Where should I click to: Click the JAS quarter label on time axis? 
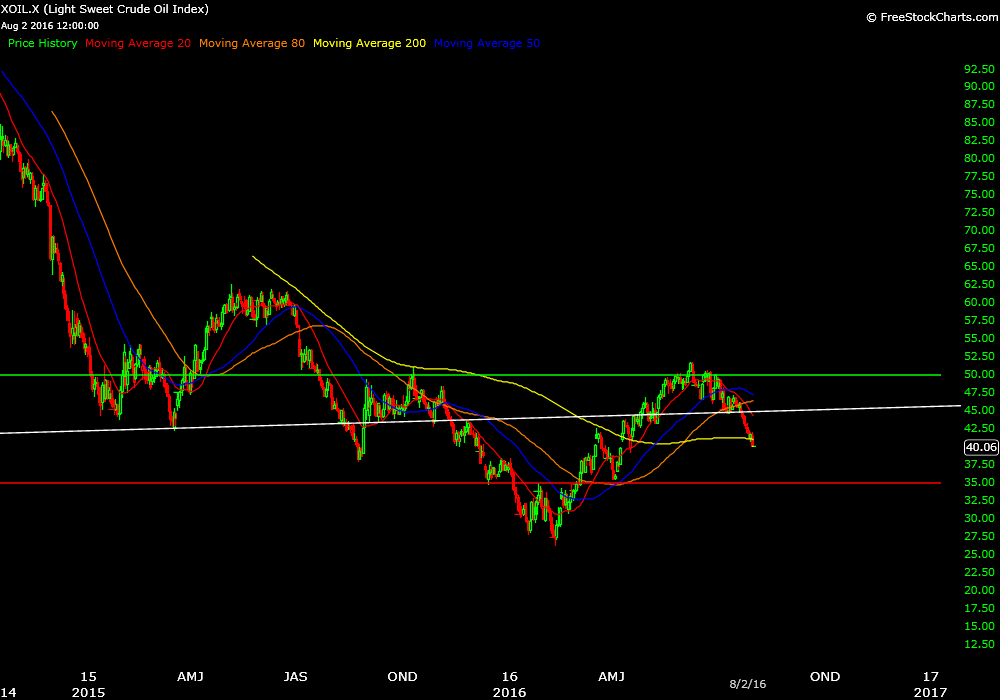click(295, 677)
